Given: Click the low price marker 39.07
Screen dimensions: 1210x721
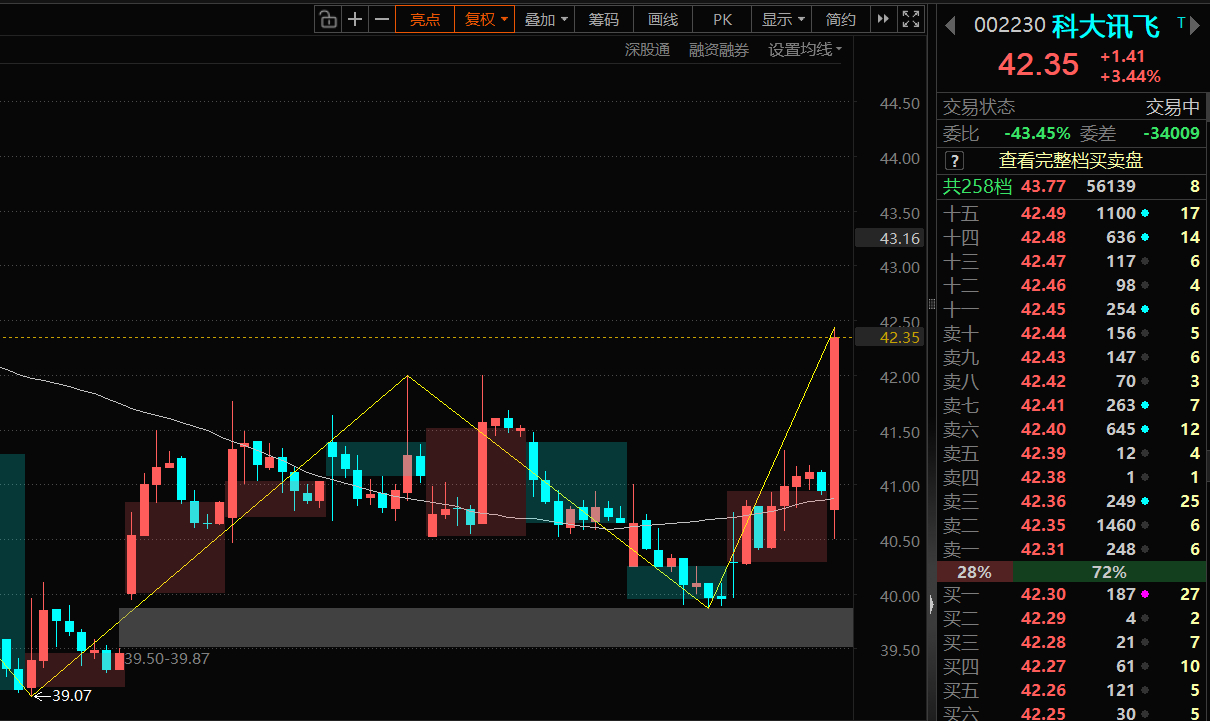Looking at the screenshot, I should [x=71, y=695].
